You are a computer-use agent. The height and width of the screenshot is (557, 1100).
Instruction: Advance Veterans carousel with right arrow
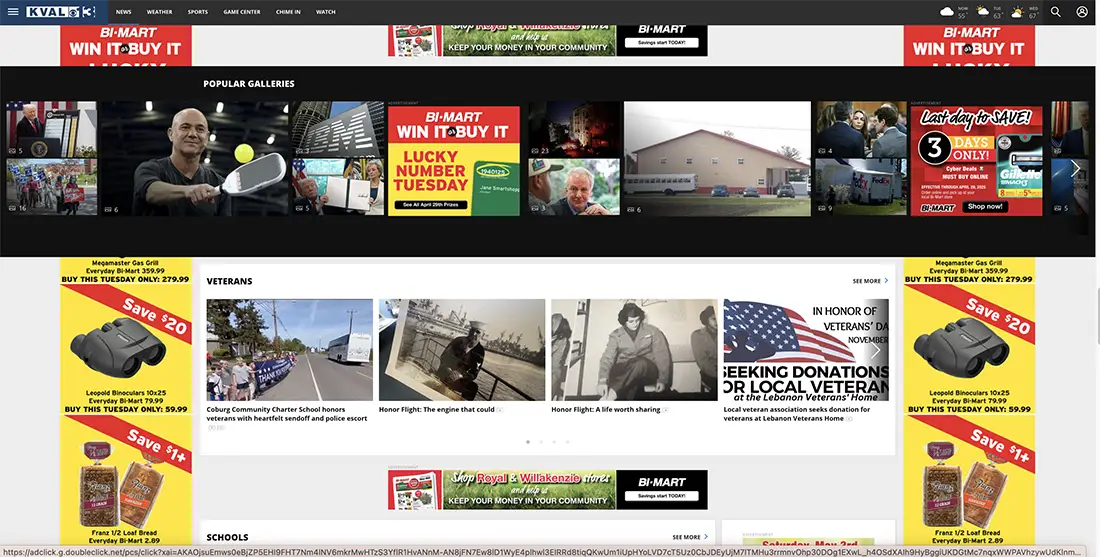tap(876, 350)
